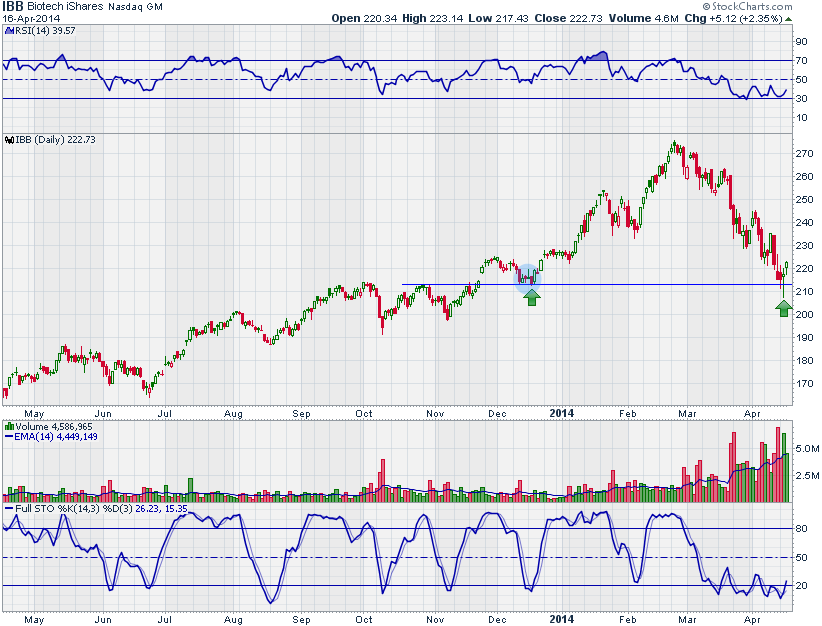Click the 200 price axis label

804,315
